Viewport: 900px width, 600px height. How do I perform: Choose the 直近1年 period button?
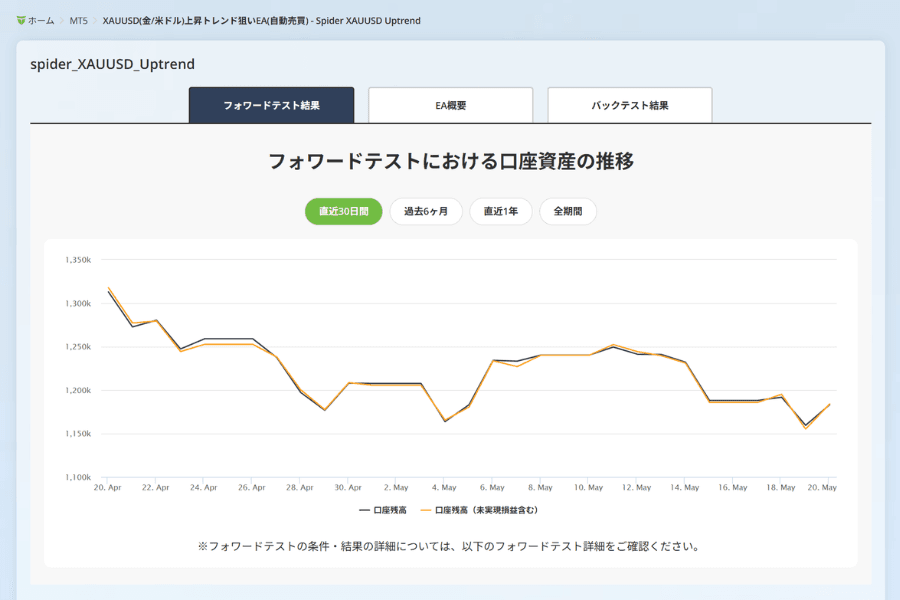point(501,211)
